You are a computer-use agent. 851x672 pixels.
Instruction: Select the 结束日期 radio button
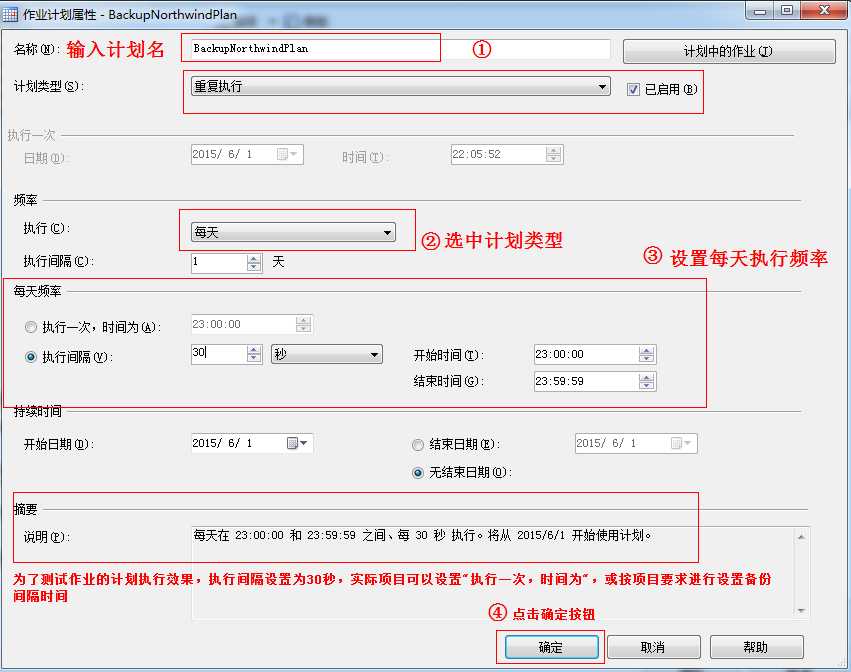(x=418, y=445)
